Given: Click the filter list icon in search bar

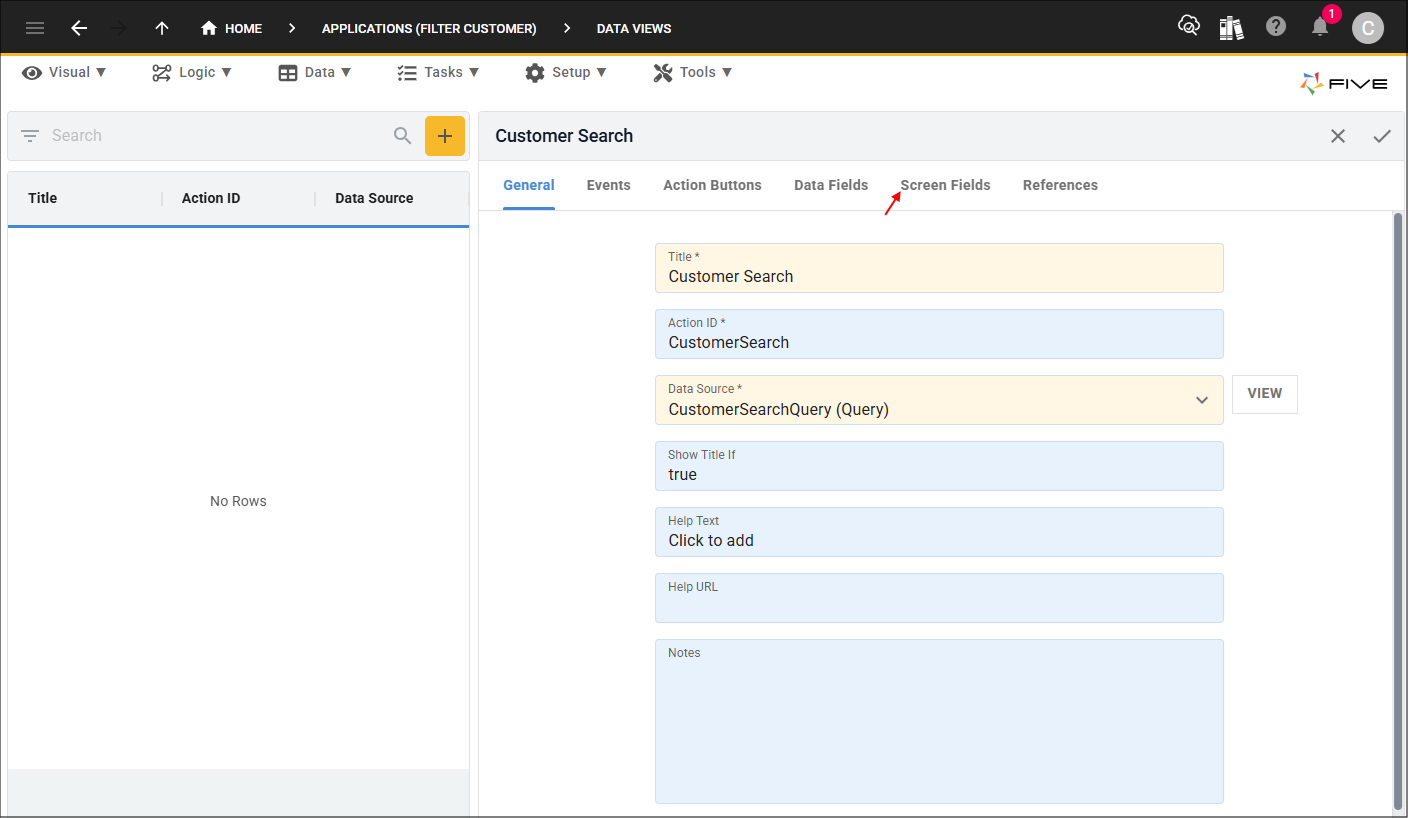Looking at the screenshot, I should click(x=30, y=136).
